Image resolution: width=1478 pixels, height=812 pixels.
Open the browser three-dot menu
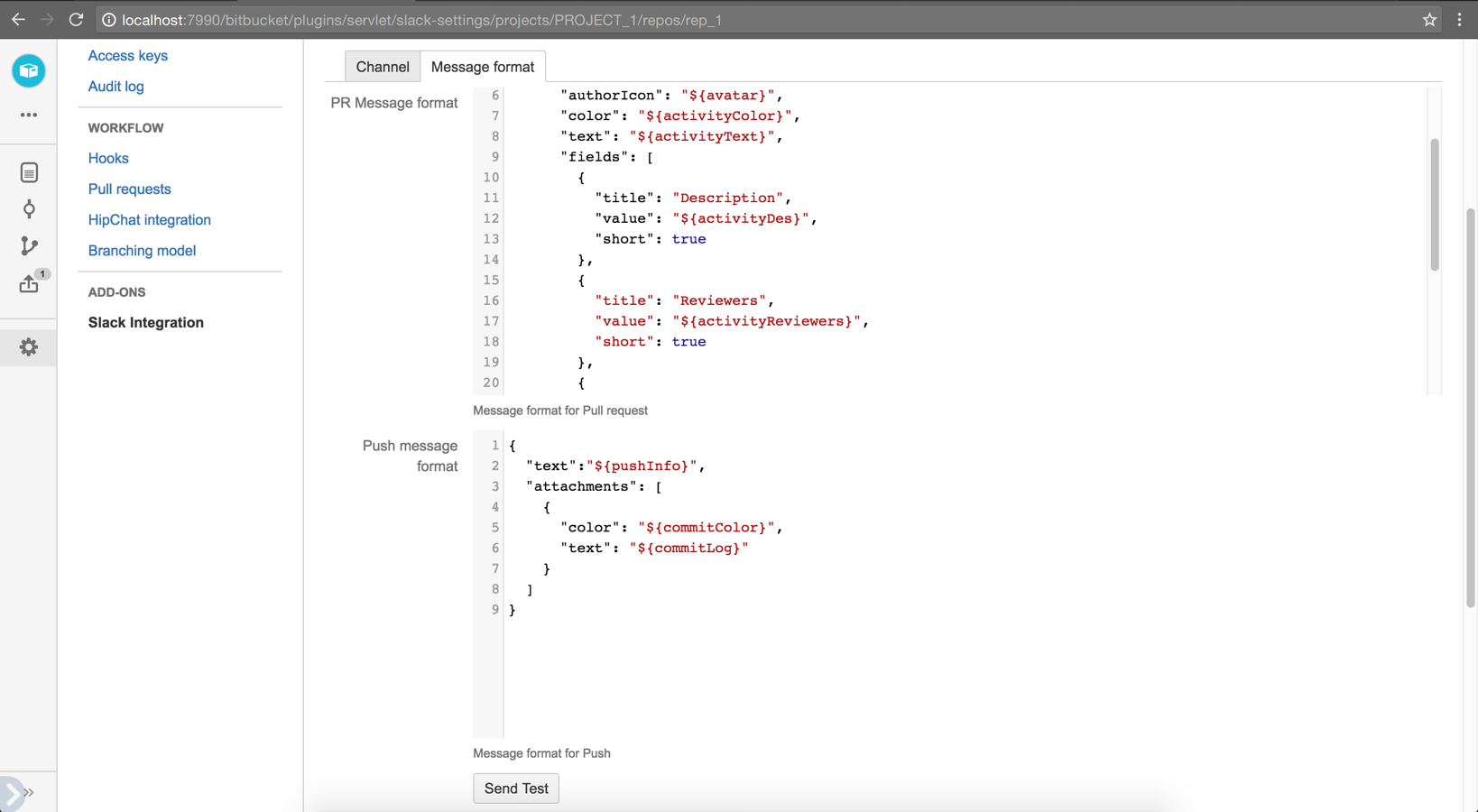(x=1459, y=20)
